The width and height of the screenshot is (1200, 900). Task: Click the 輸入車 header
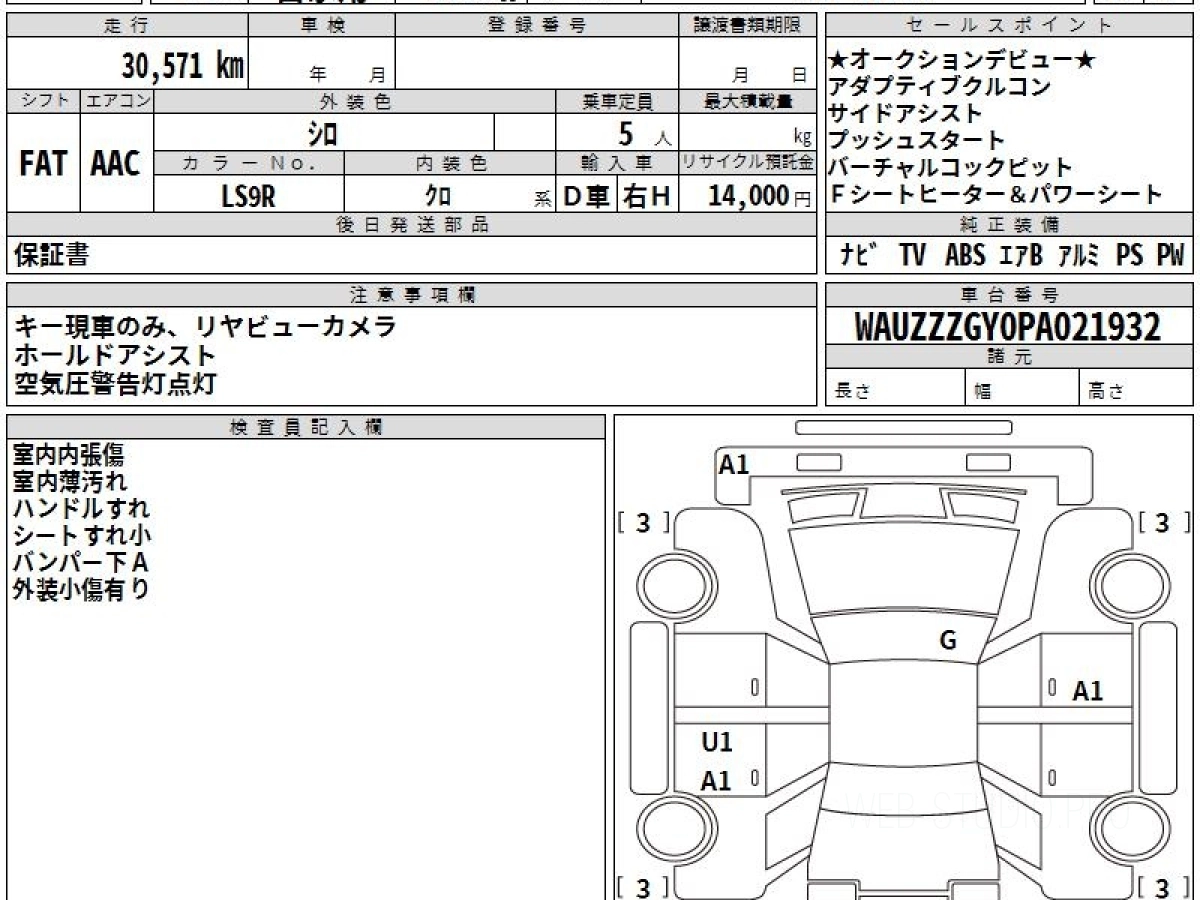(x=618, y=163)
